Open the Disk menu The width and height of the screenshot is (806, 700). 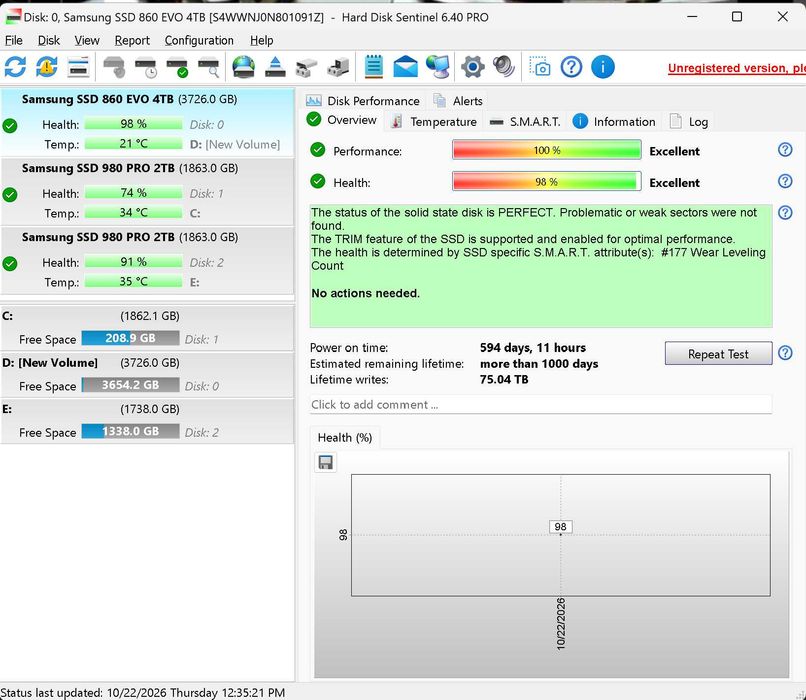click(49, 40)
